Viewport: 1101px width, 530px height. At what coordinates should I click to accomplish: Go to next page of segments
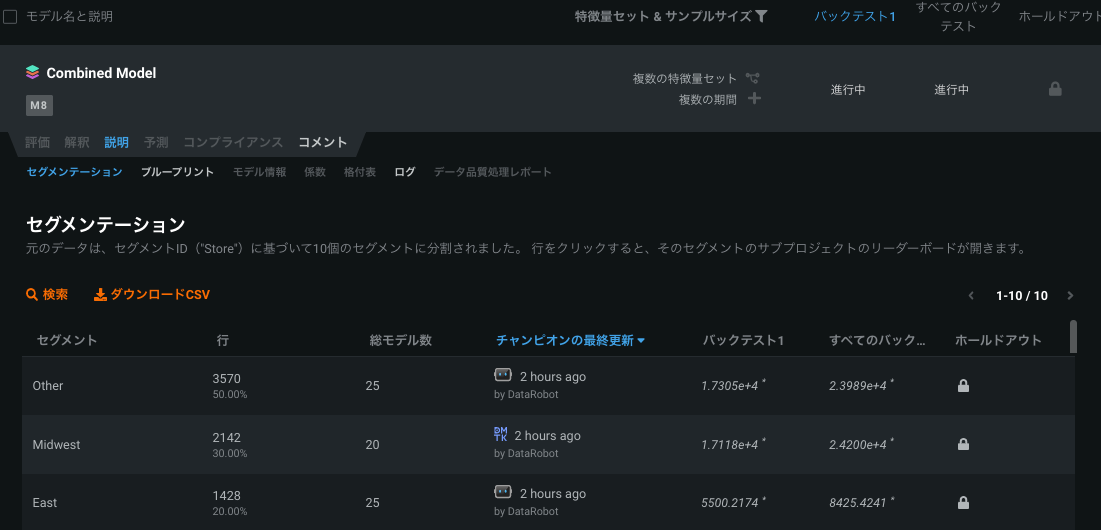[1071, 296]
